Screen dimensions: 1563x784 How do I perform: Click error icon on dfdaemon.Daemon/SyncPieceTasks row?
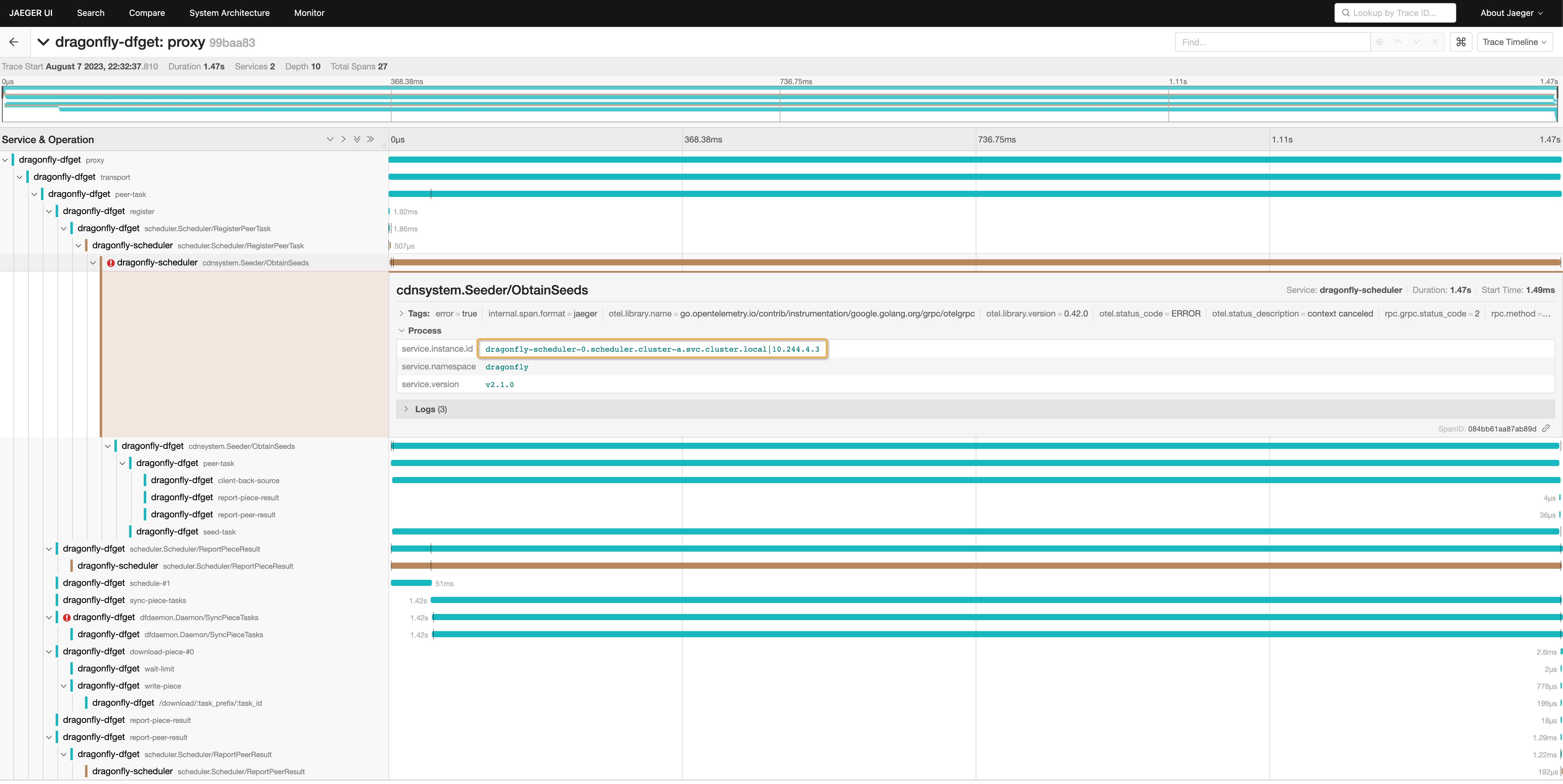(67, 617)
